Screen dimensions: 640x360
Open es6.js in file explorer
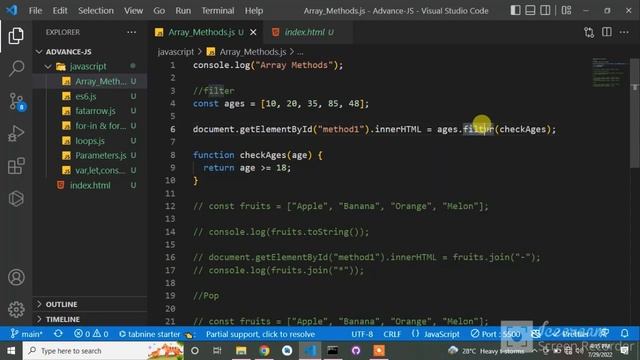pyautogui.click(x=90, y=96)
